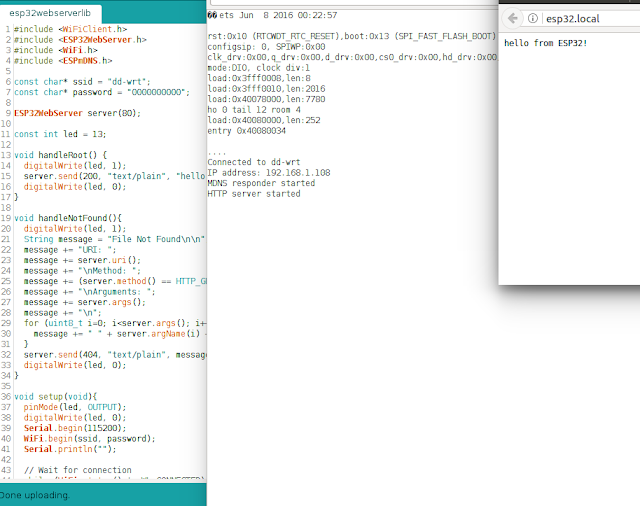Click serial line 'MDNS responder started'

click(x=261, y=183)
